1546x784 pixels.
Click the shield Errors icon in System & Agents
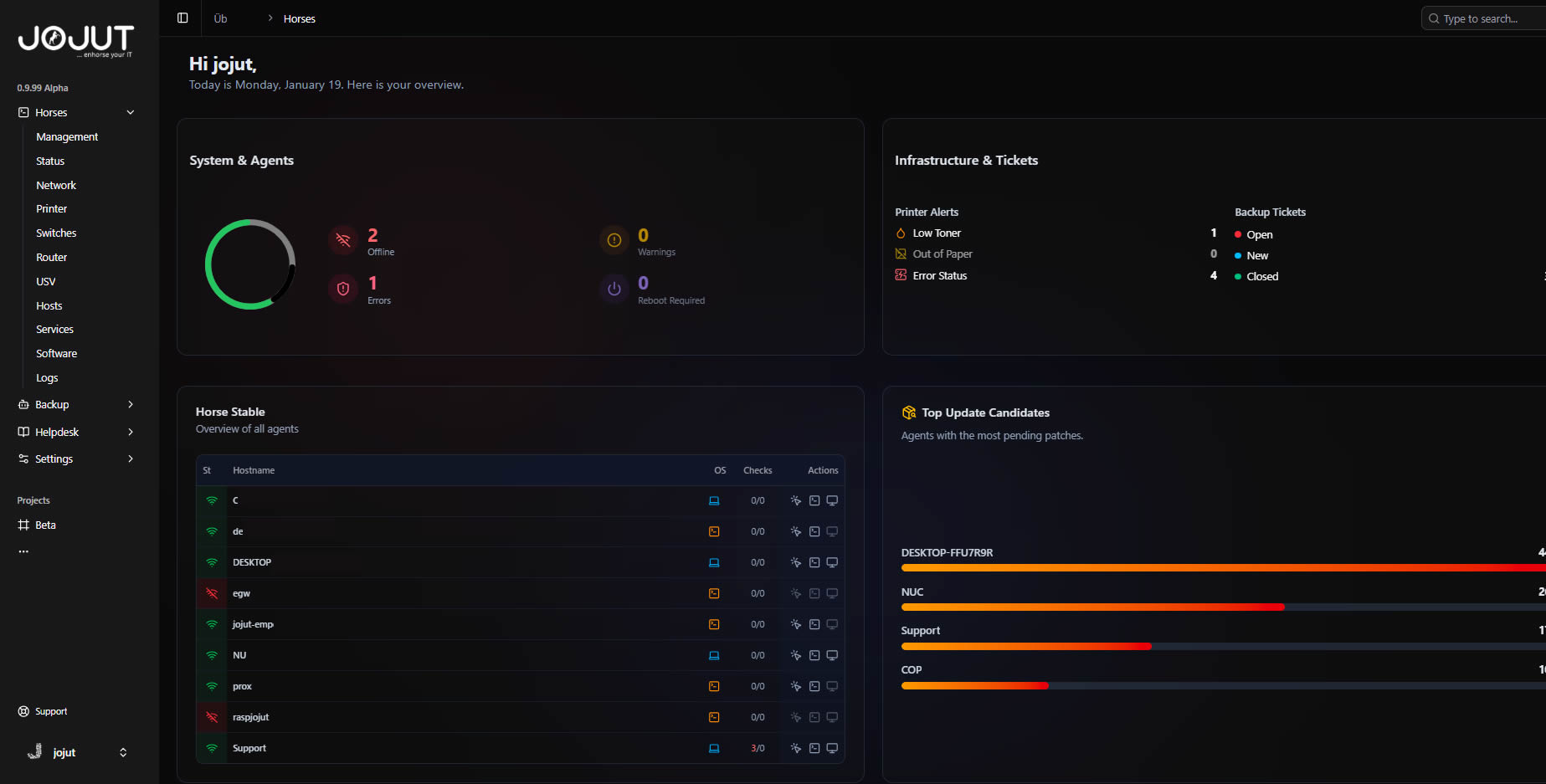pyautogui.click(x=342, y=289)
